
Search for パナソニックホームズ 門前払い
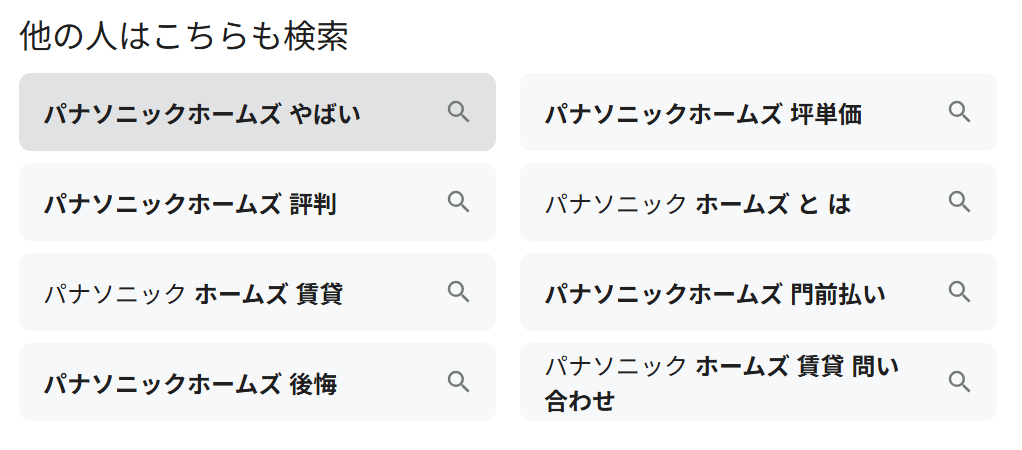pos(715,294)
